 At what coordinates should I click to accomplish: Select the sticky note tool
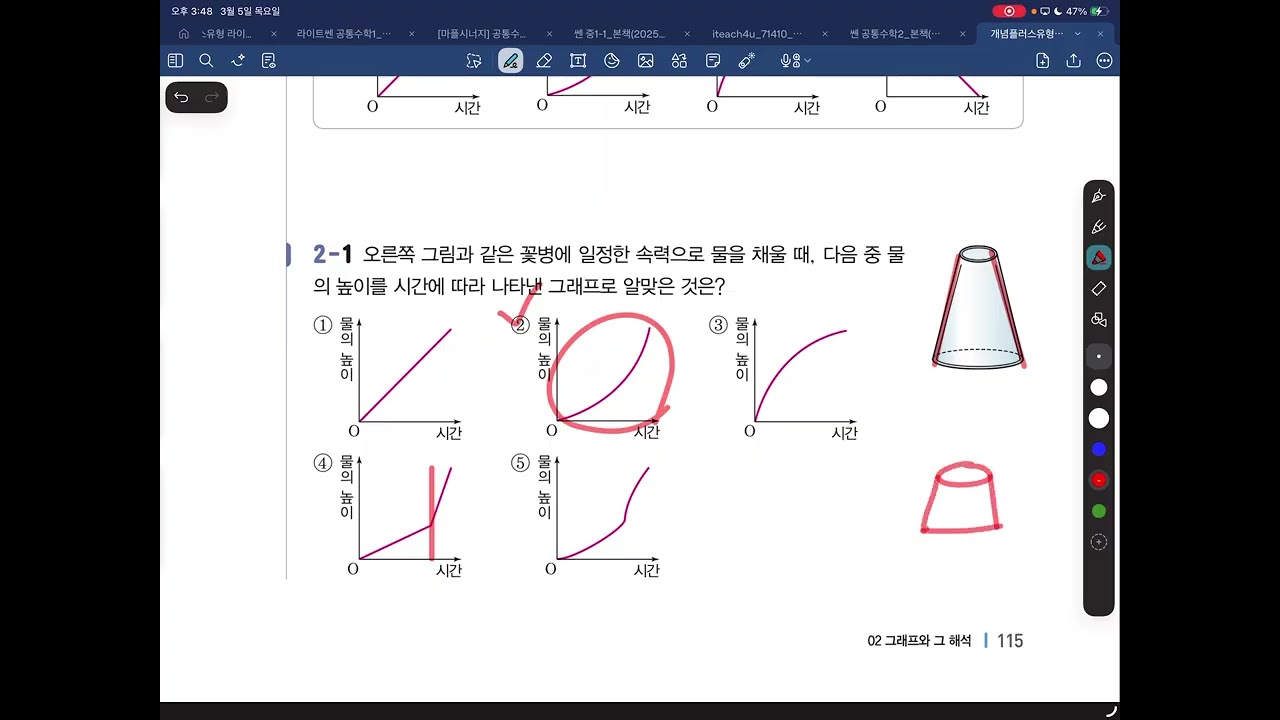point(713,61)
